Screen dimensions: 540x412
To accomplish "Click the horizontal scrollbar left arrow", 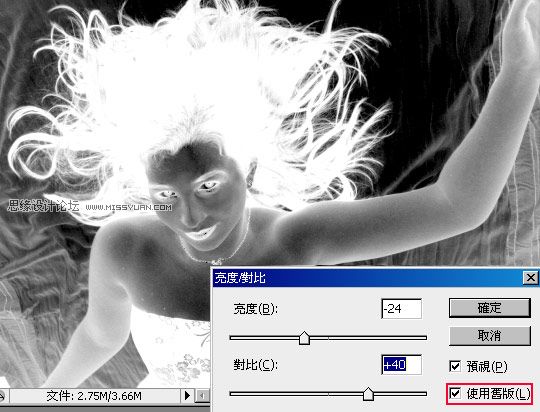I will point(202,396).
